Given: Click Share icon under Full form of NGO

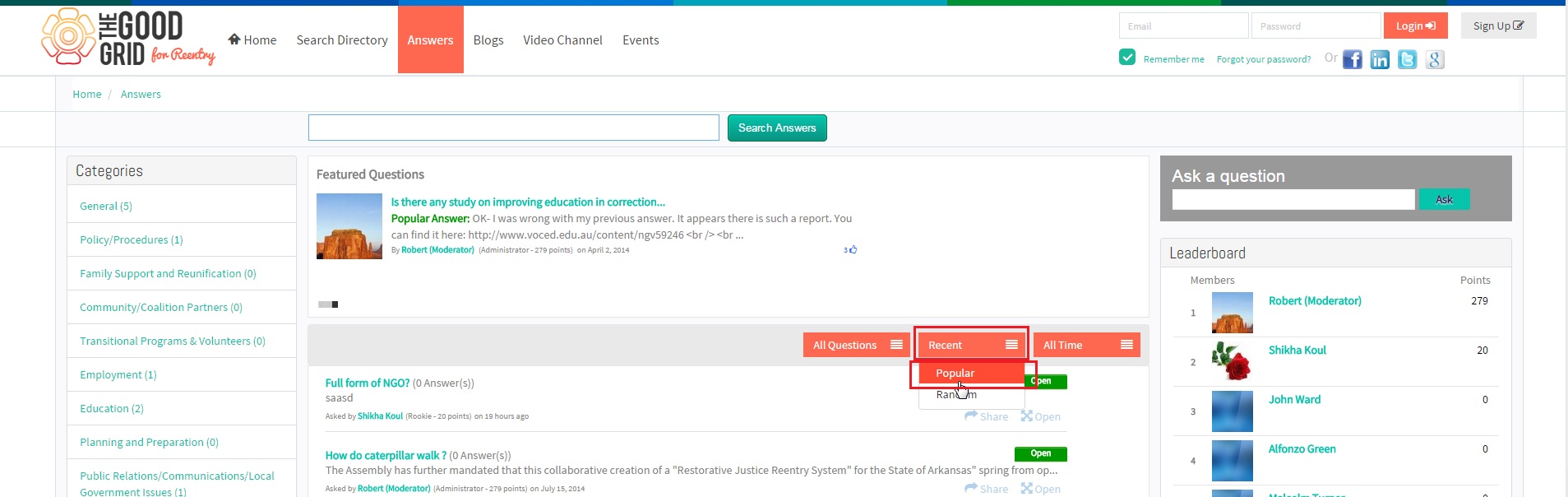Looking at the screenshot, I should click(x=971, y=416).
